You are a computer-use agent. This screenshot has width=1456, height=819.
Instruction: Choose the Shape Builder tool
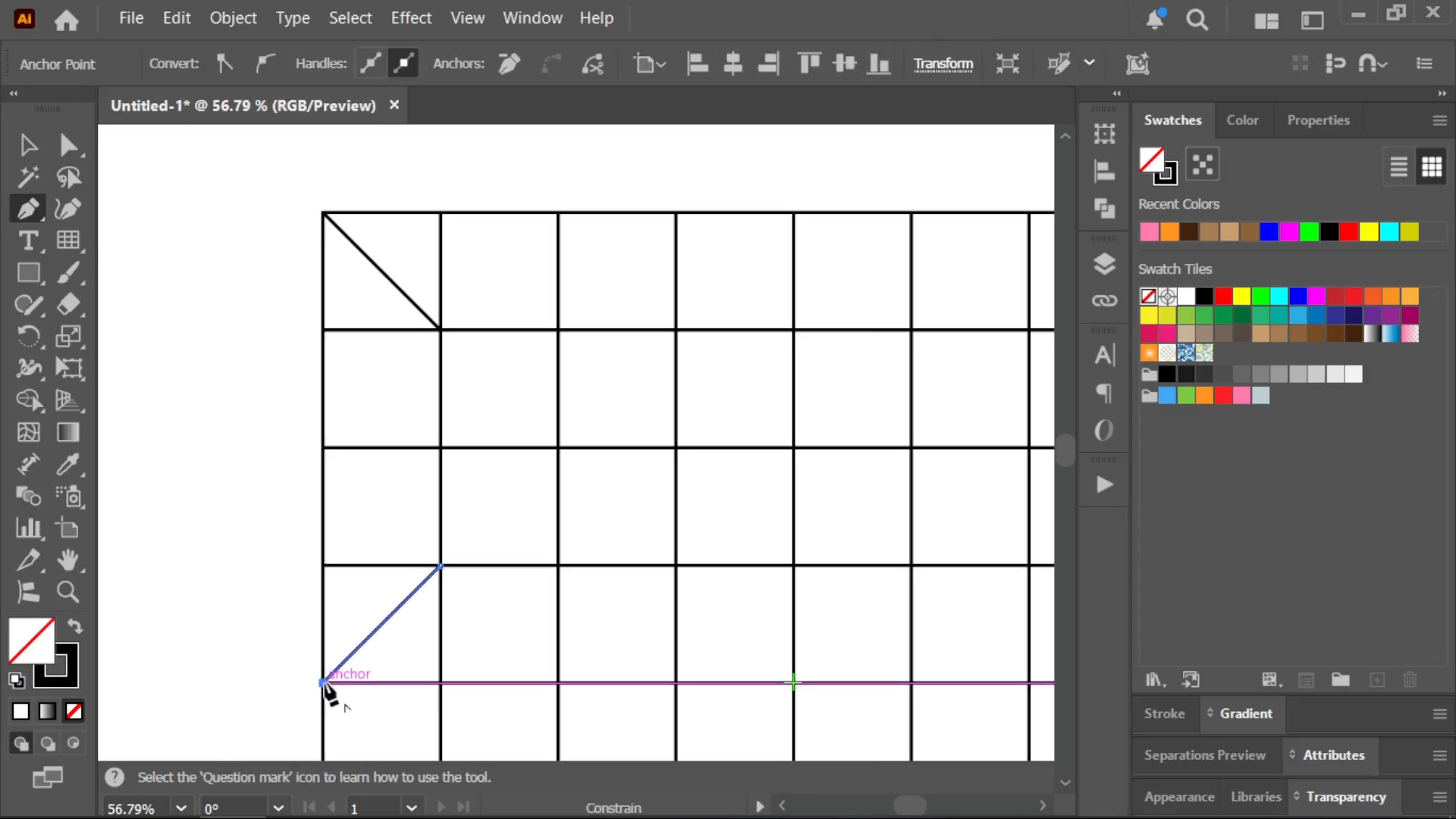click(28, 400)
